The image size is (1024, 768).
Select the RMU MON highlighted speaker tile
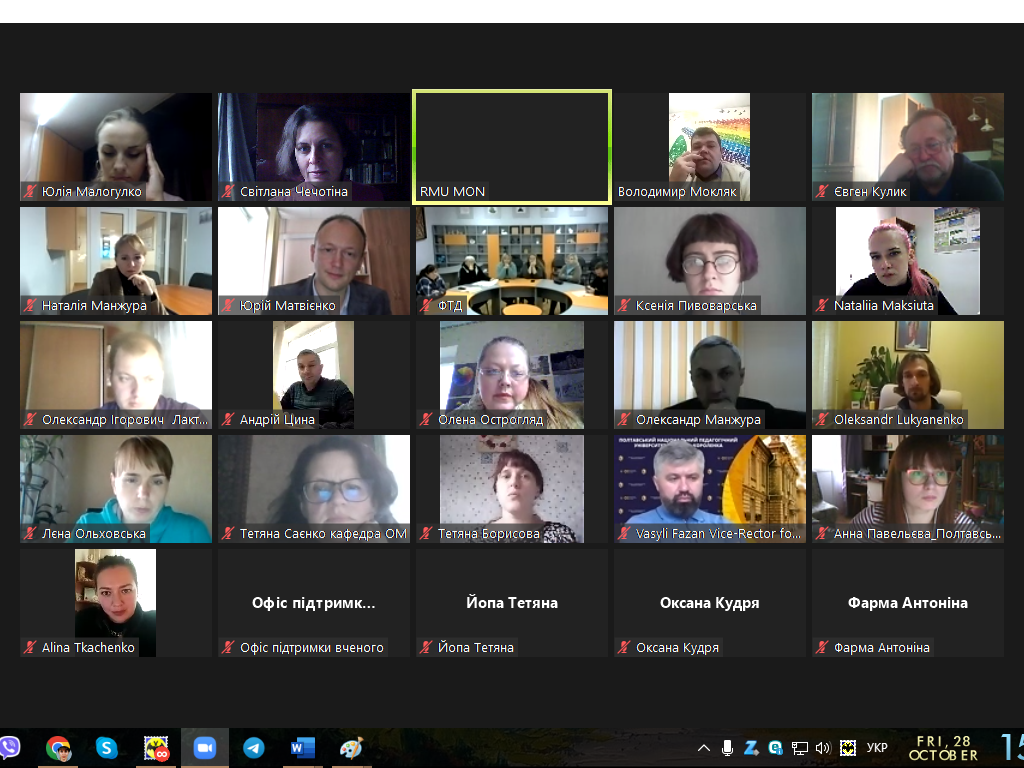[511, 146]
